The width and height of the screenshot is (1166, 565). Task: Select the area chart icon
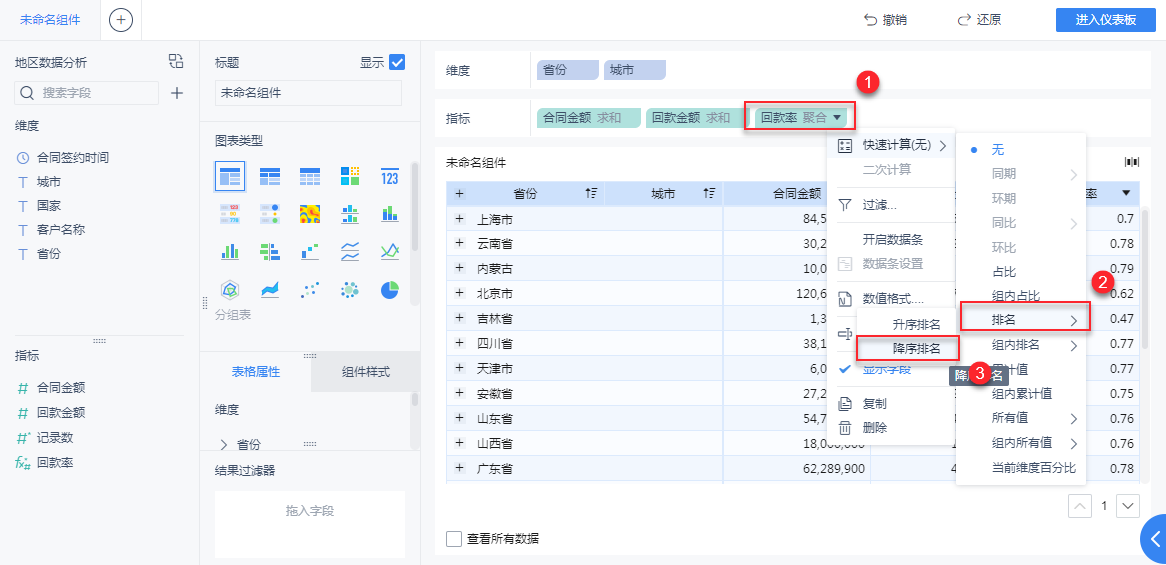269,290
